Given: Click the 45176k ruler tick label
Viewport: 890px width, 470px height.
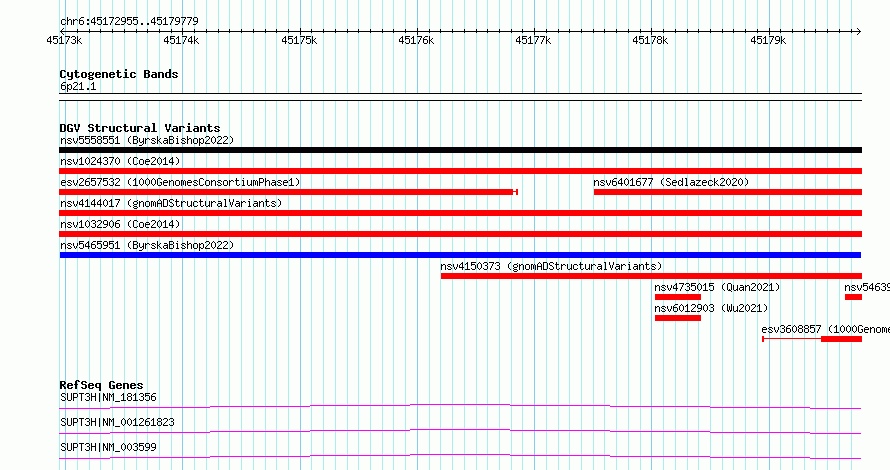Looking at the screenshot, I should pos(416,40).
